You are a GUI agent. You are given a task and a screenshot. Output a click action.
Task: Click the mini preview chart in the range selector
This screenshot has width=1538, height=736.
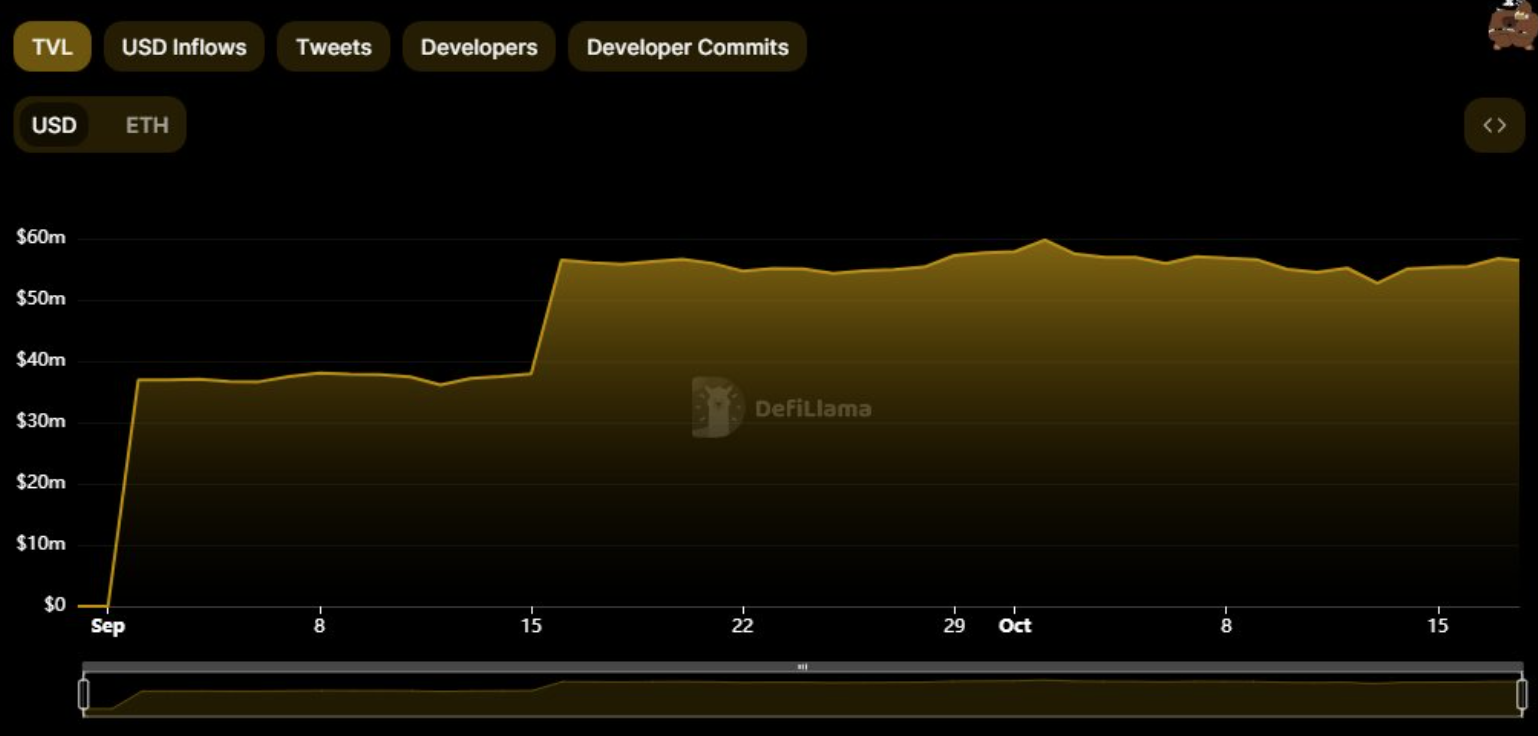800,695
